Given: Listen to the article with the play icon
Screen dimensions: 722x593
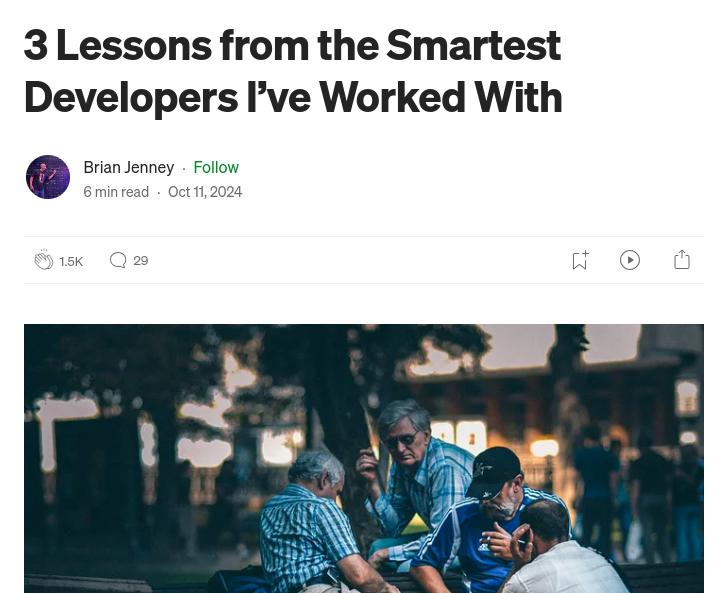Looking at the screenshot, I should (x=629, y=260).
